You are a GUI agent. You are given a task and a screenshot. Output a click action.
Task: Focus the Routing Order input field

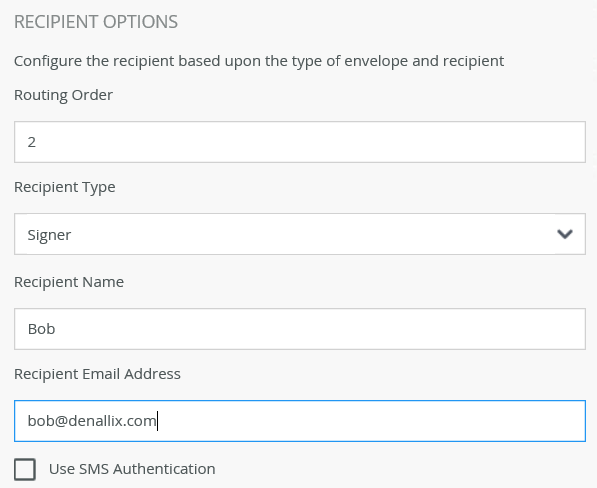300,142
